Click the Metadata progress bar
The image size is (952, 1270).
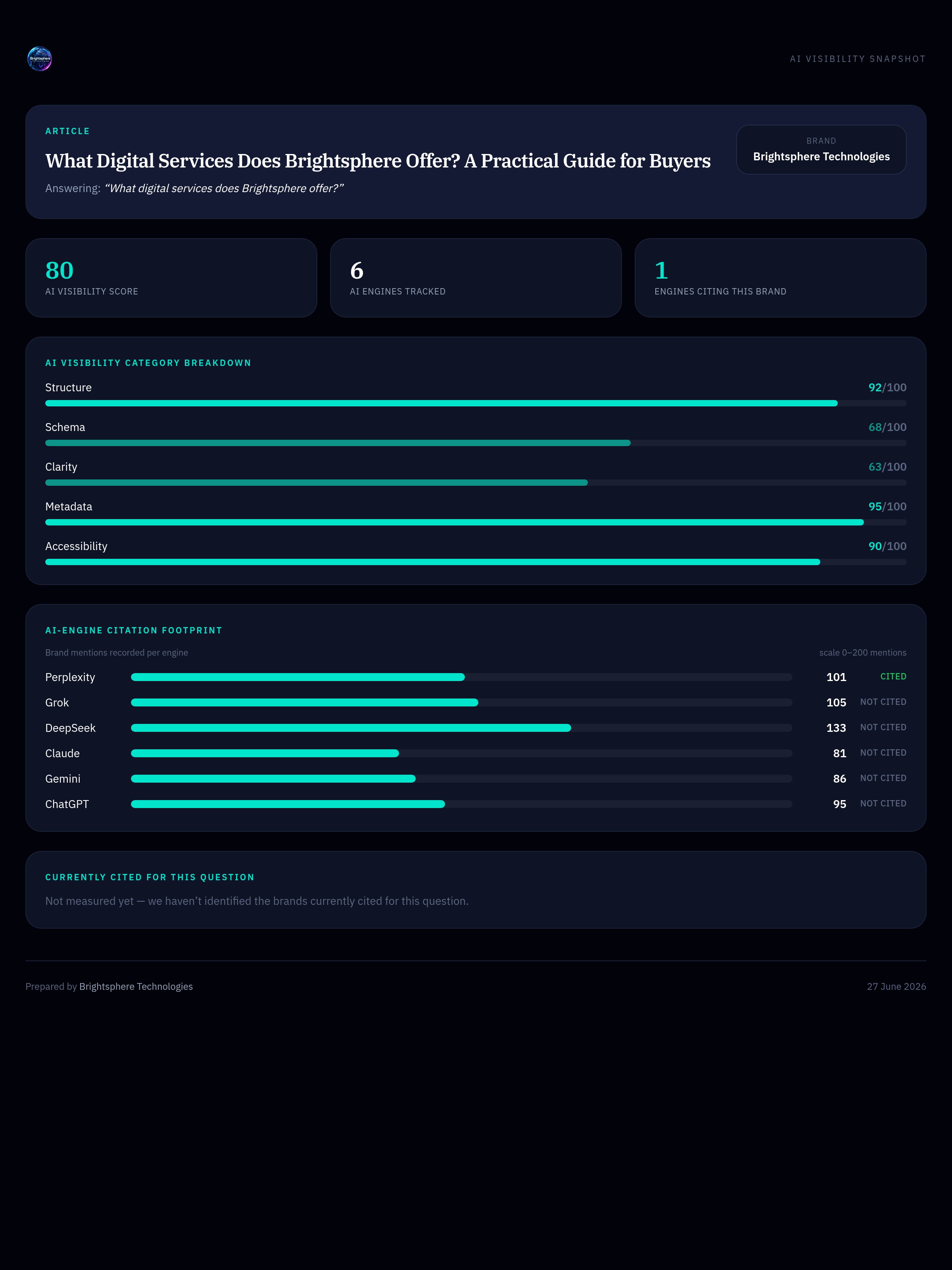[x=476, y=522]
